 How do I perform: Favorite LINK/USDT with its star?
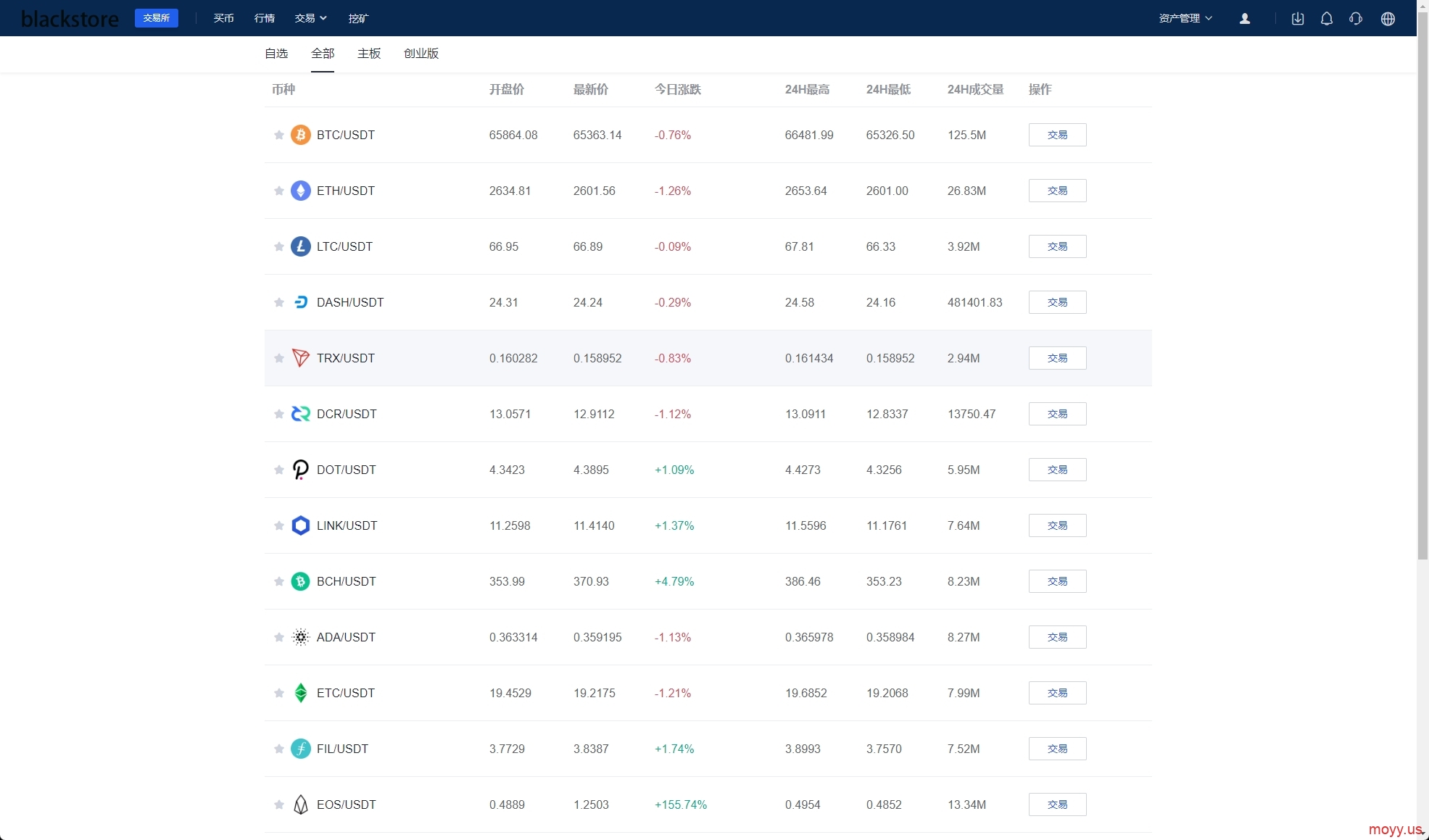point(278,525)
